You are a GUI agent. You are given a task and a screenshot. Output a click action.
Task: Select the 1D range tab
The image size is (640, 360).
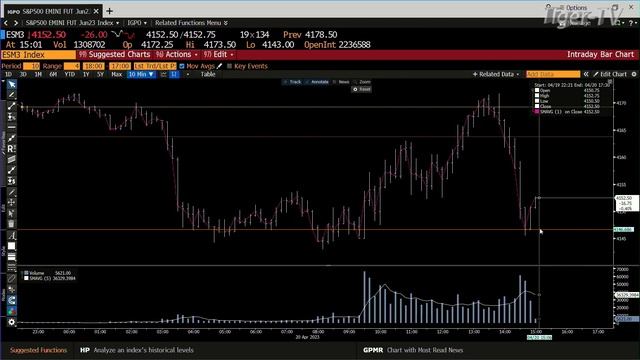[9, 74]
